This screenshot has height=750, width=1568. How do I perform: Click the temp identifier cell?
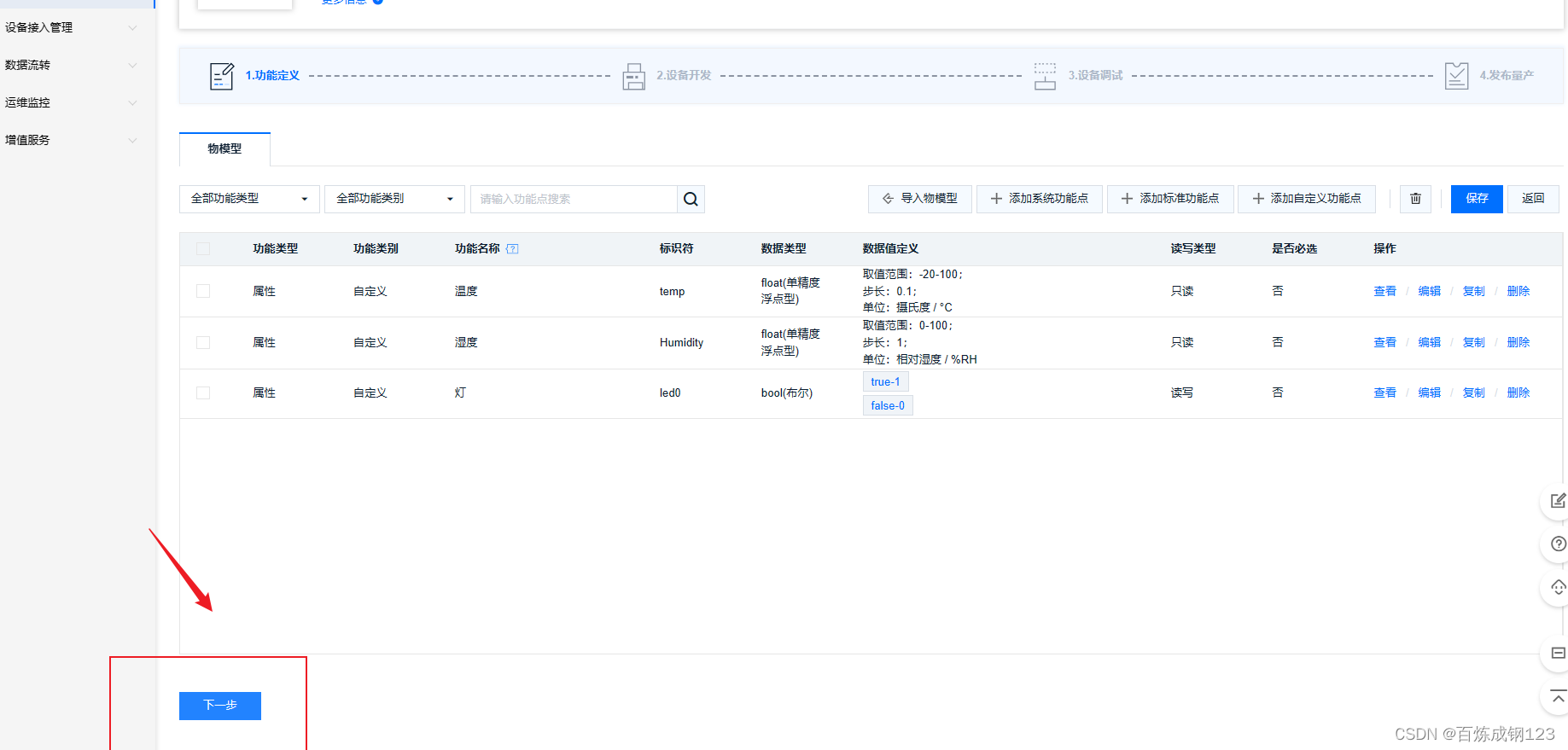click(x=672, y=291)
